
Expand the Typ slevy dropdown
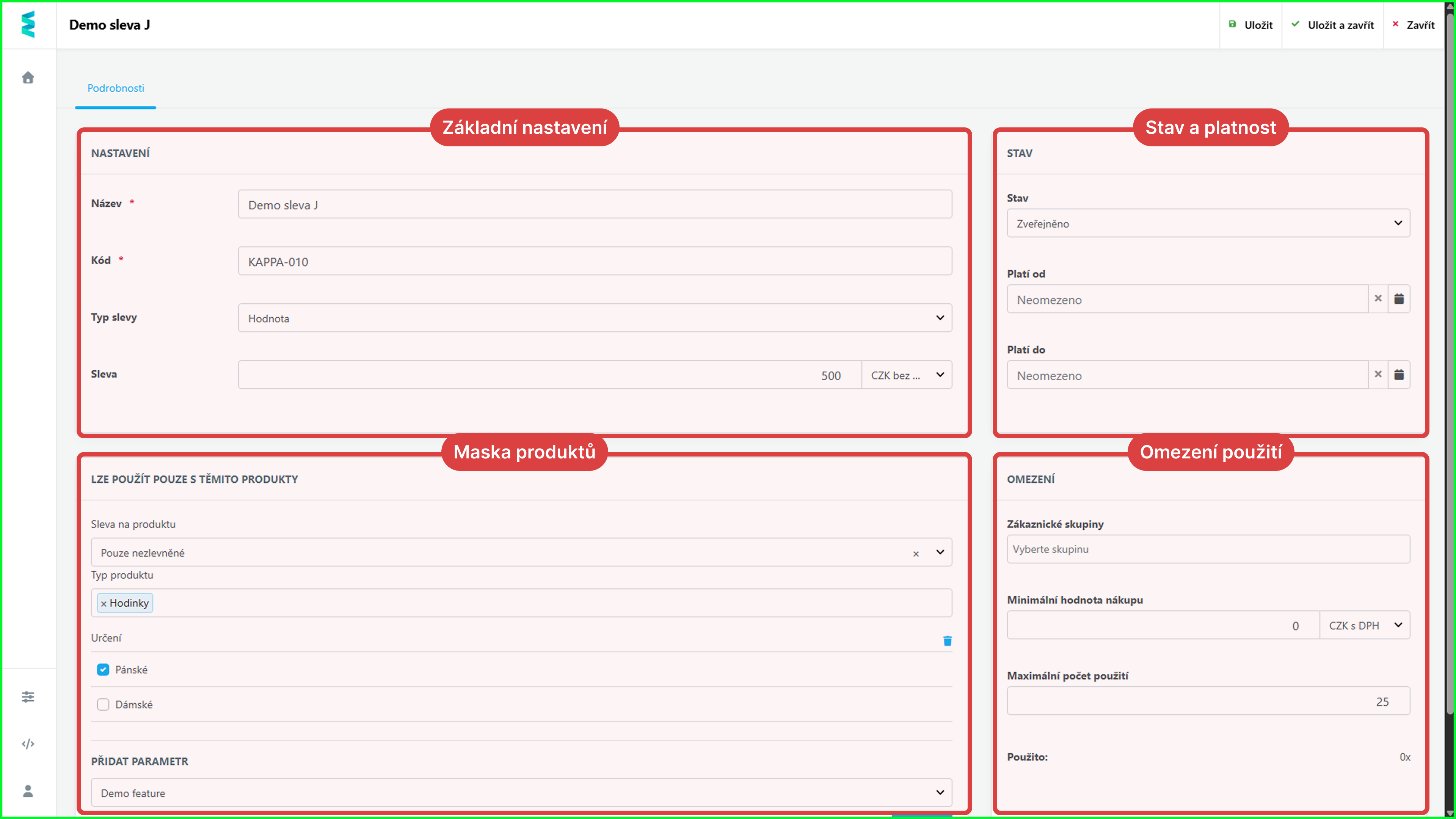pyautogui.click(x=595, y=318)
